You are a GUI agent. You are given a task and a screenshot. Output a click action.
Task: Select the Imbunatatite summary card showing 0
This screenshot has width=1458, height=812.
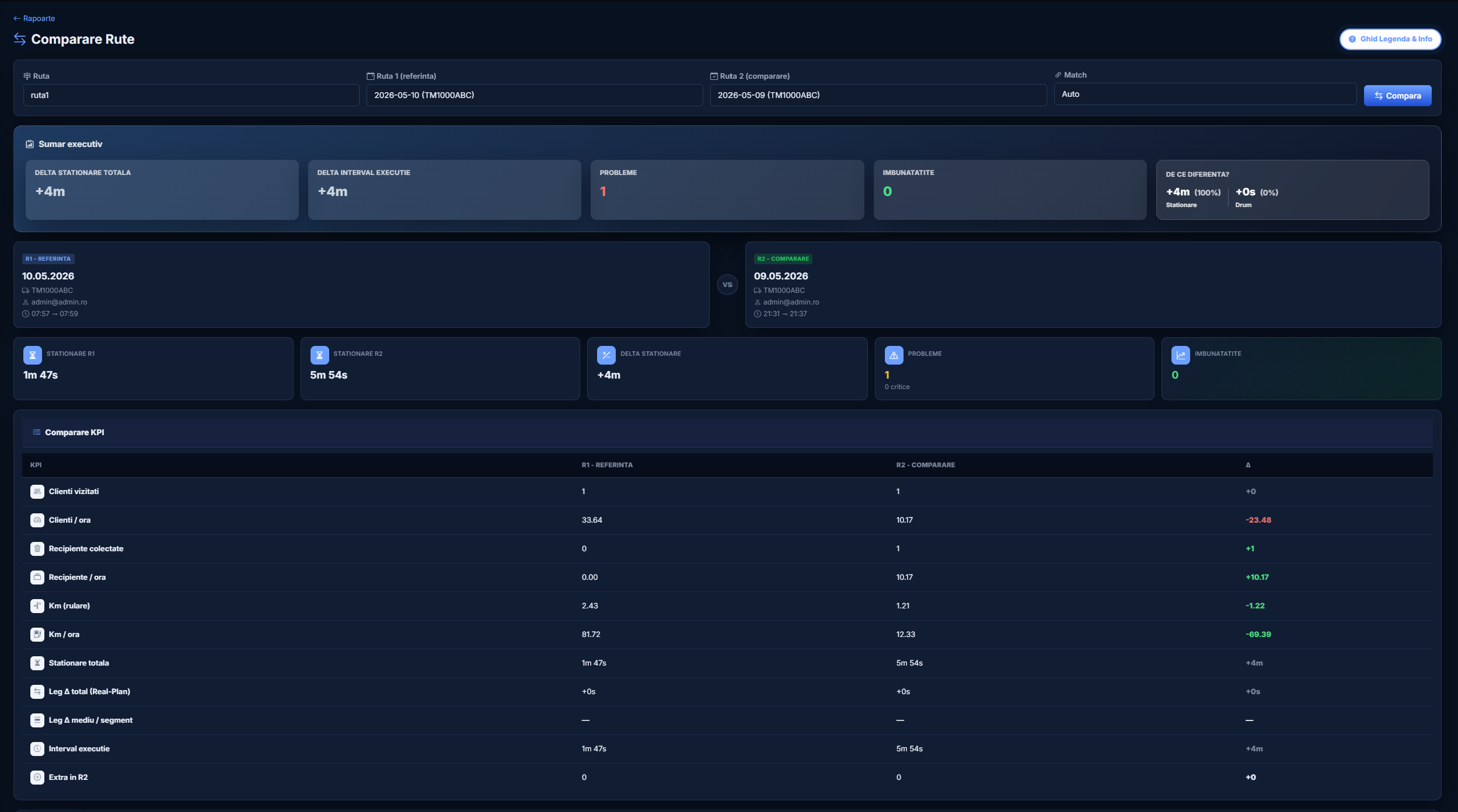click(1010, 190)
